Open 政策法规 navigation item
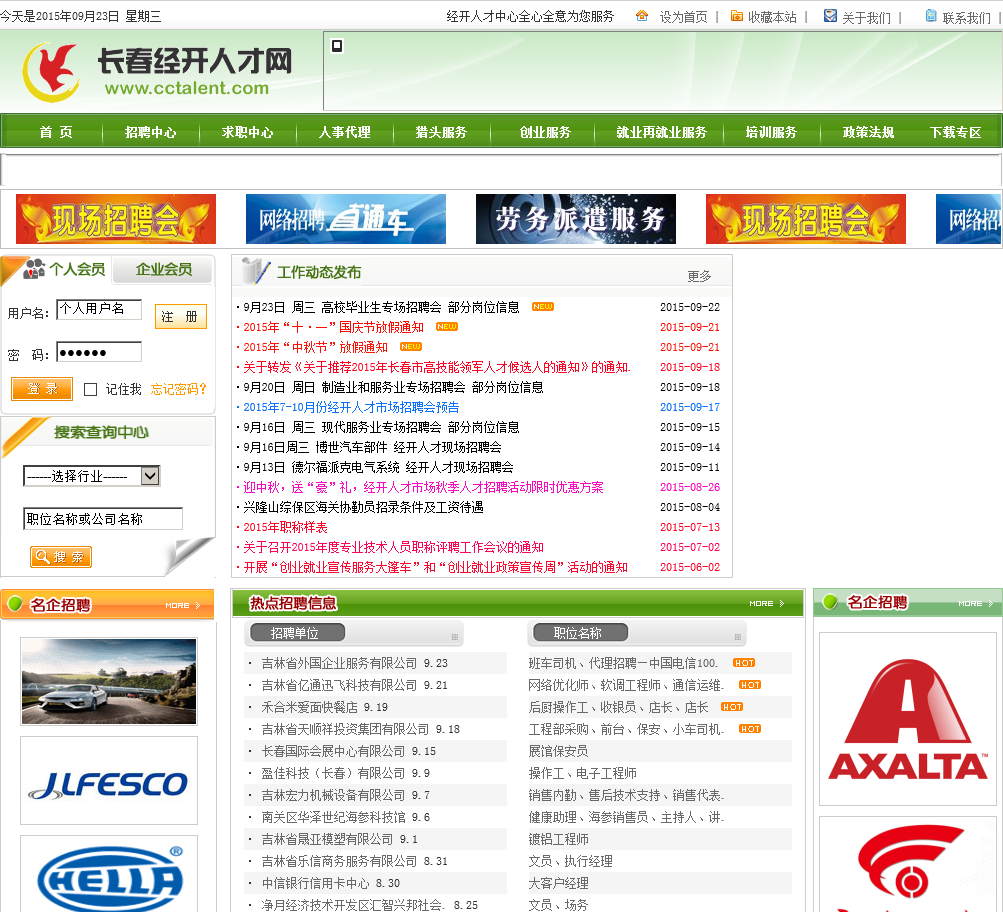1003x912 pixels. point(869,132)
